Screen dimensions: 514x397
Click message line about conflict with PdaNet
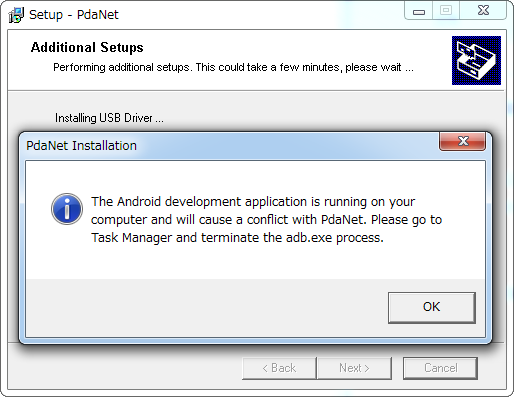tap(266, 220)
